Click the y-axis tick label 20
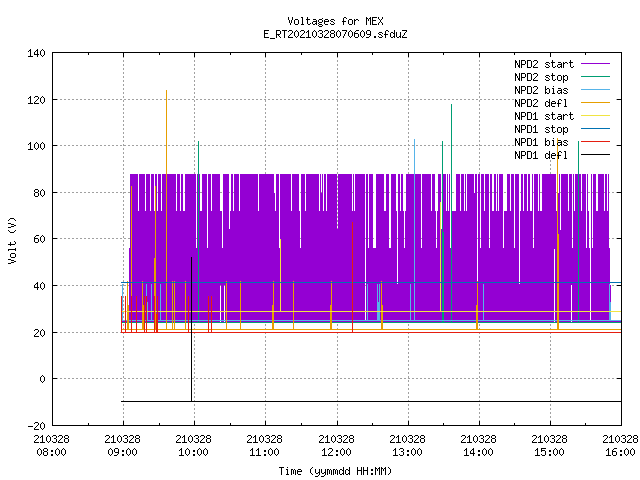Viewport: 640px width, 480px height. 39,333
